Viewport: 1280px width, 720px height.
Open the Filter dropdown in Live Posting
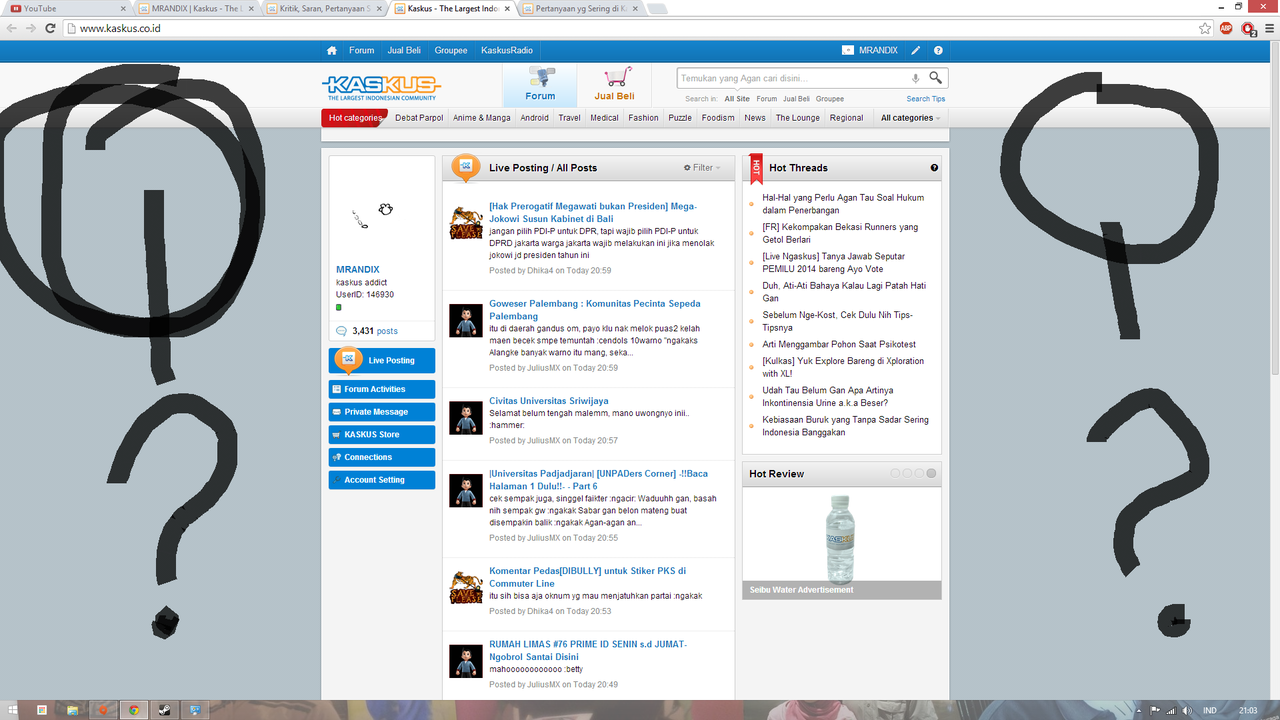tap(702, 168)
